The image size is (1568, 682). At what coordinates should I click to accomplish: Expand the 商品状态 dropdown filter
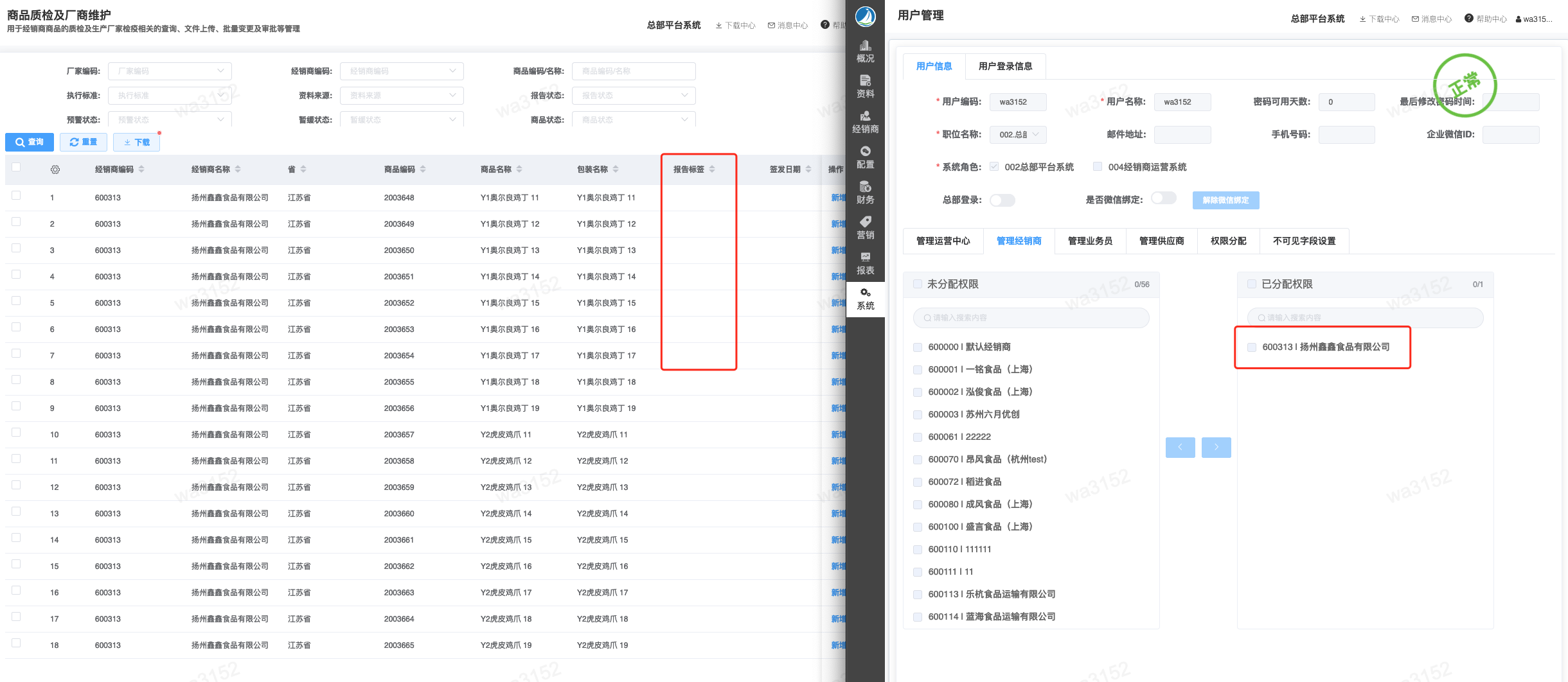[634, 119]
